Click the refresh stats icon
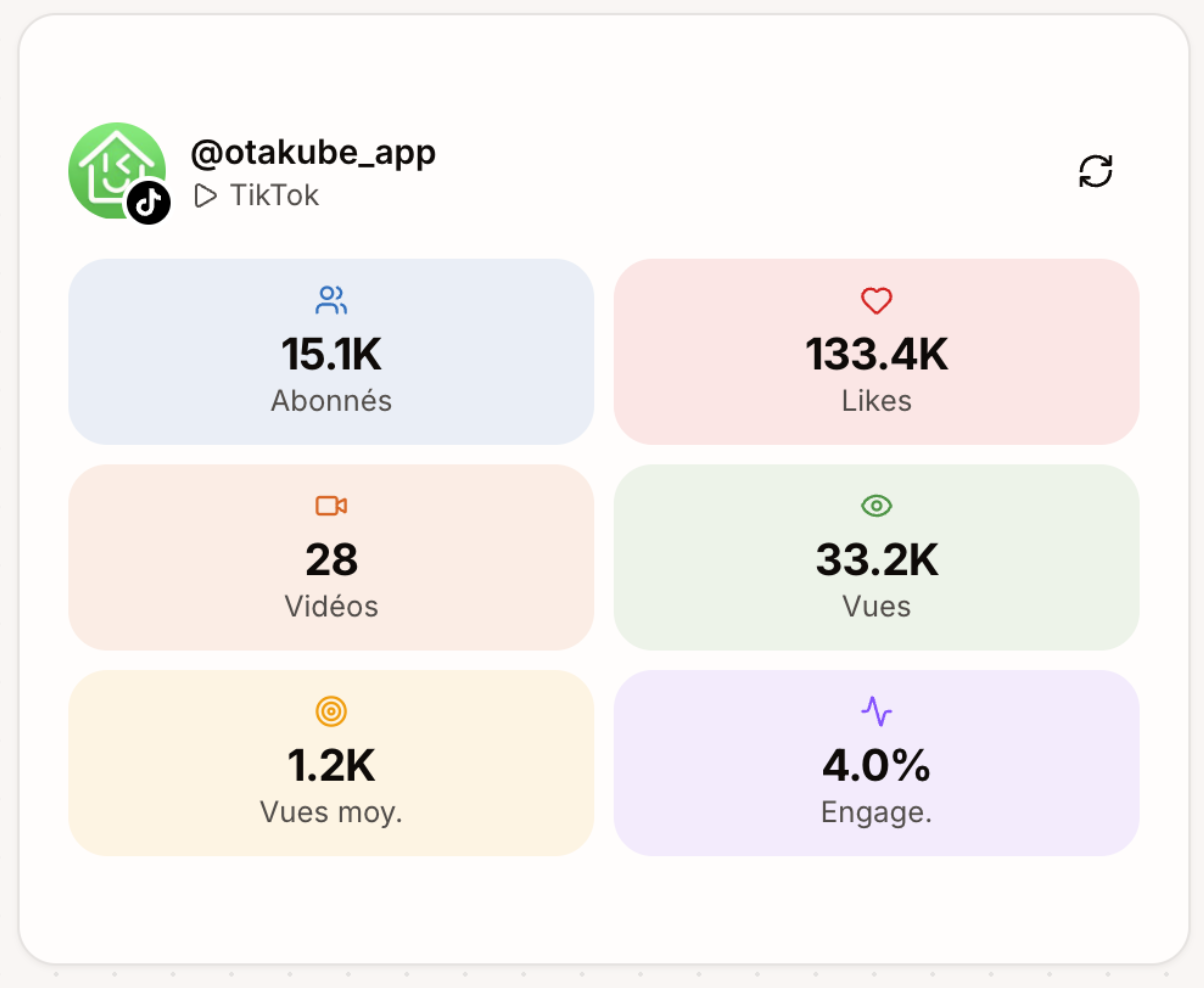The height and width of the screenshot is (988, 1204). [x=1097, y=171]
